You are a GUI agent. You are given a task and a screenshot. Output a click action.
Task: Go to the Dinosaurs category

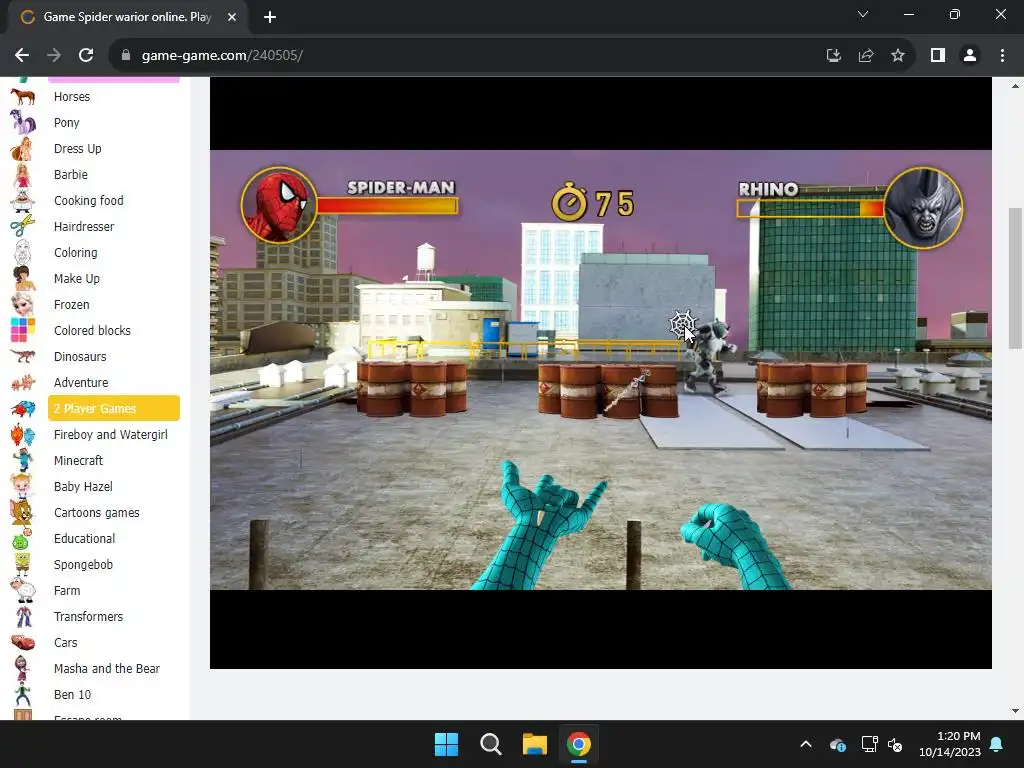tap(80, 357)
